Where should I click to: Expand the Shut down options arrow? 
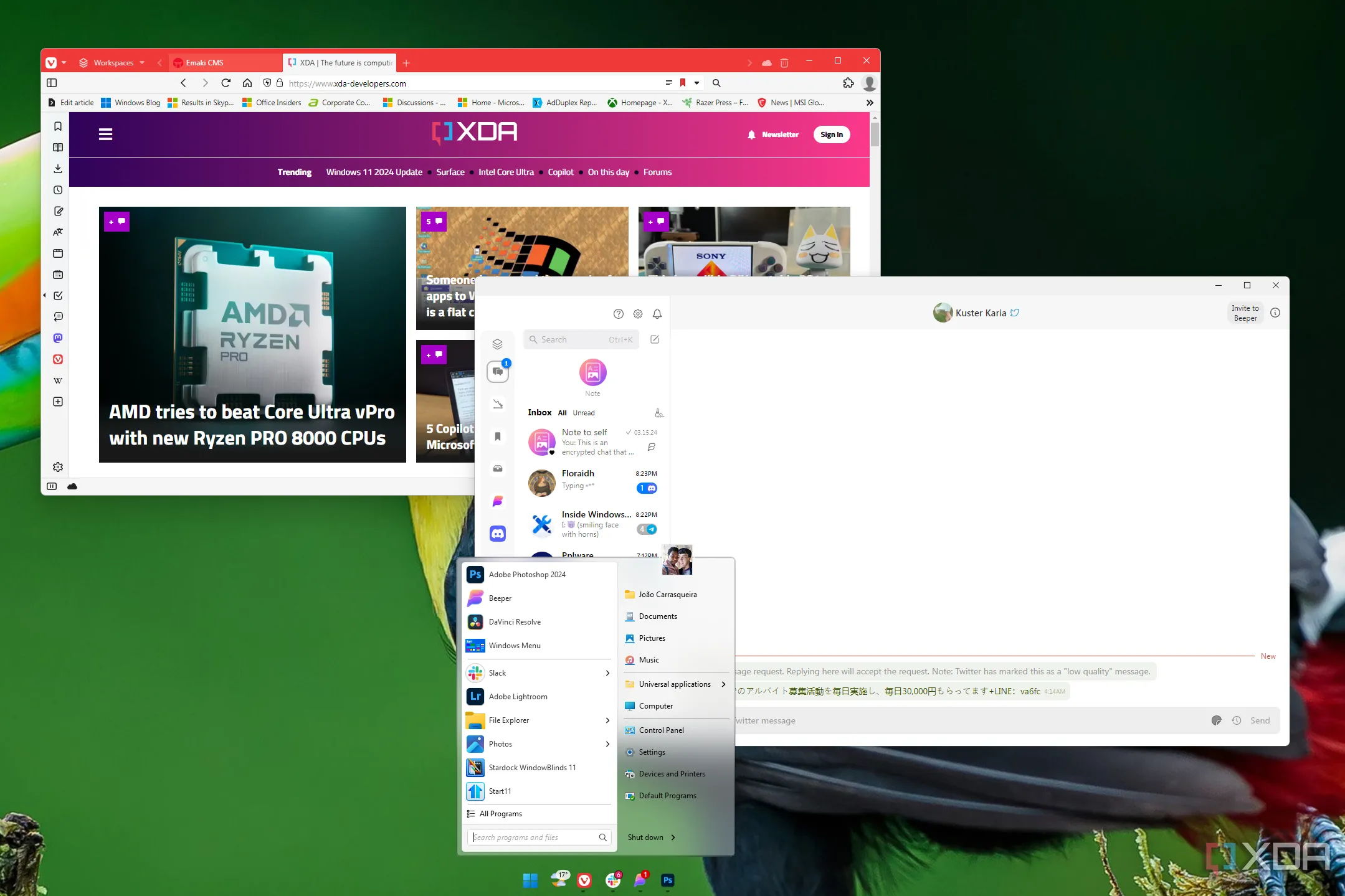[x=673, y=837]
